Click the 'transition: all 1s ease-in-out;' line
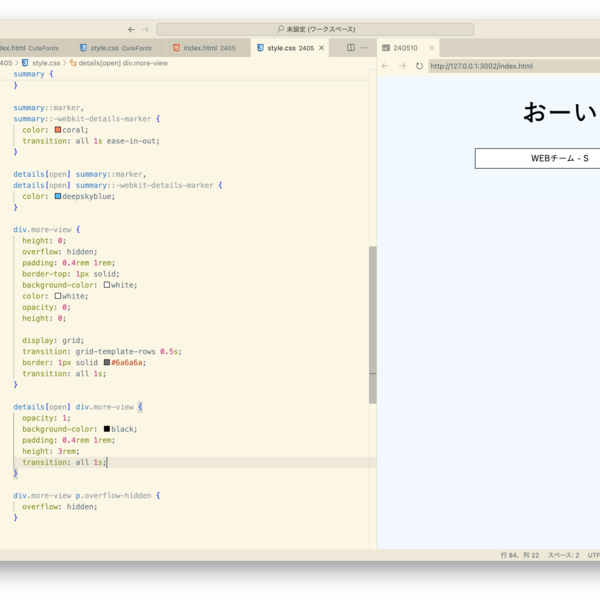 (x=91, y=141)
